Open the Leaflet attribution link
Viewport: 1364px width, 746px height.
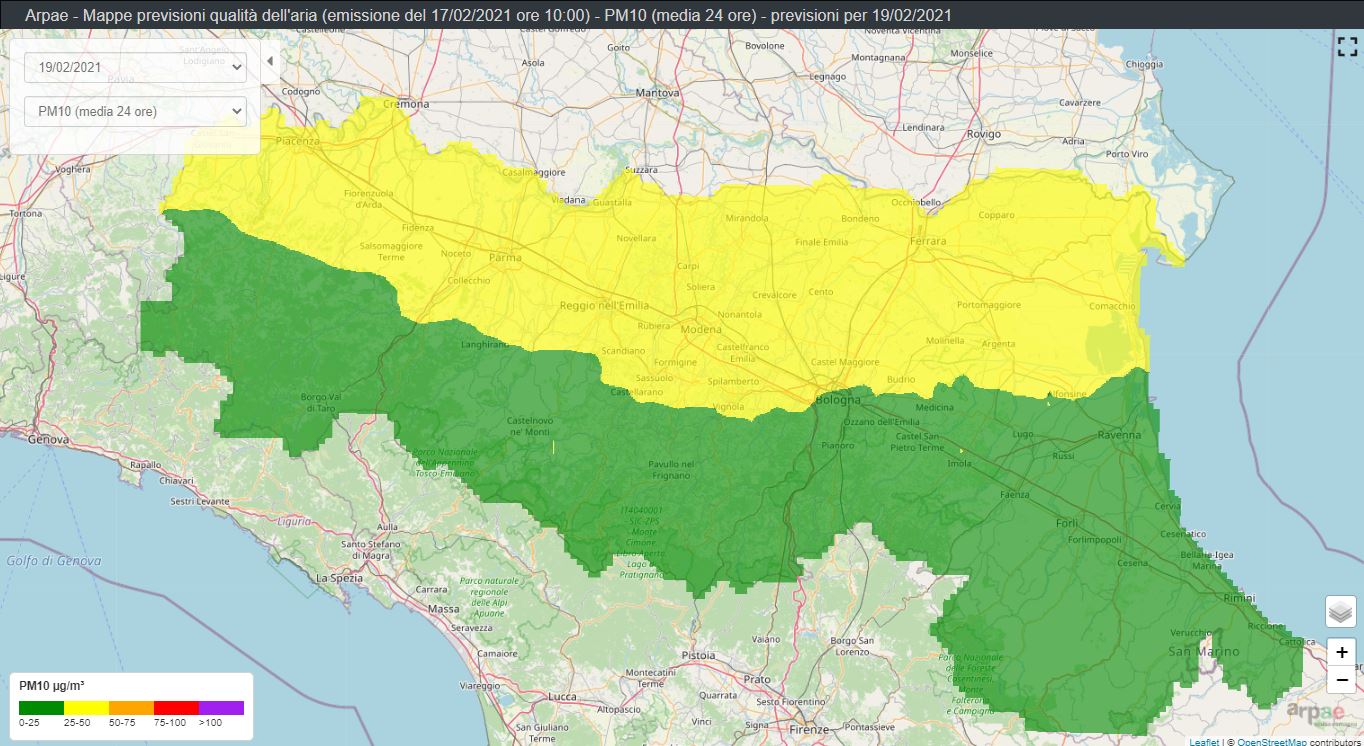click(1204, 742)
